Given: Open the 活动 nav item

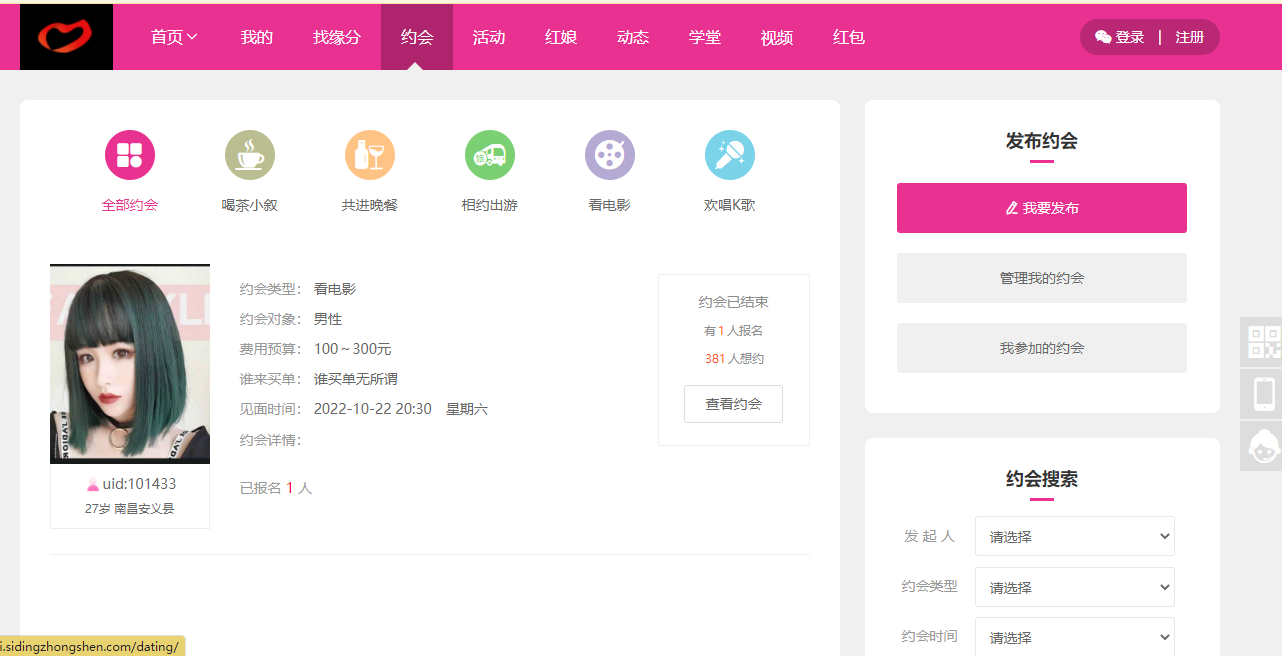Looking at the screenshot, I should tap(489, 37).
